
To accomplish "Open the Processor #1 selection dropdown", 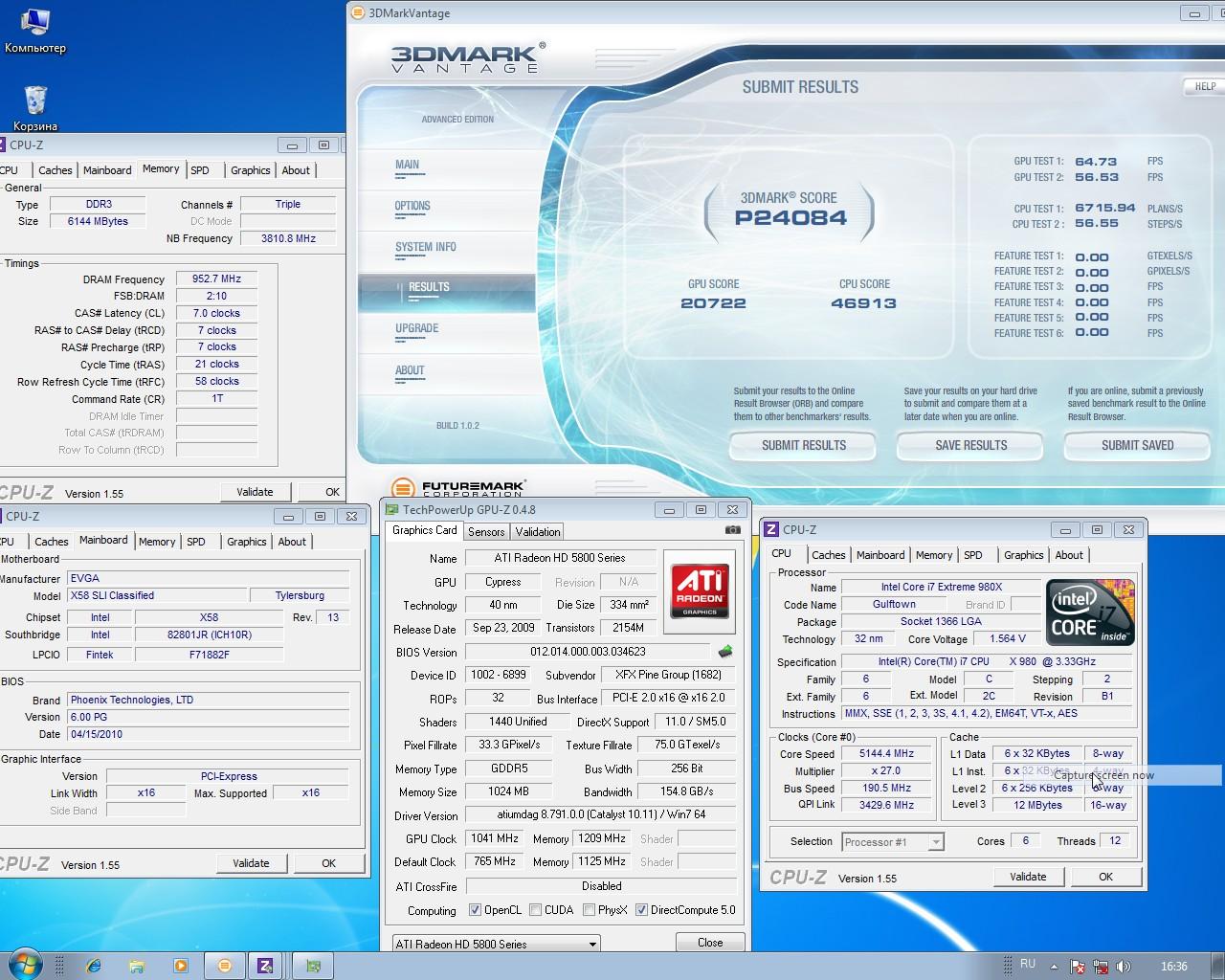I will click(x=893, y=842).
